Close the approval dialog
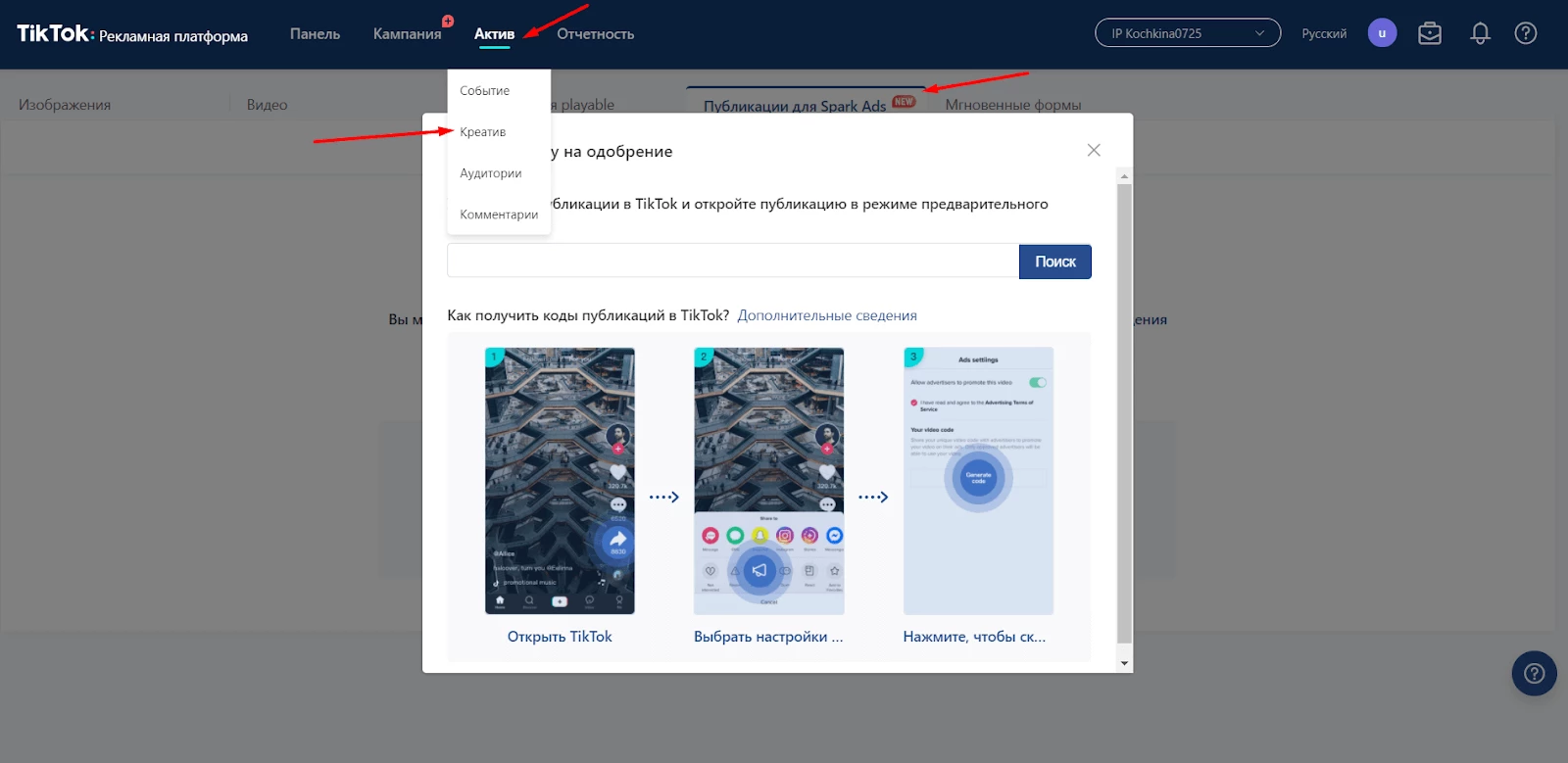Viewport: 1568px width, 763px height. [1094, 150]
